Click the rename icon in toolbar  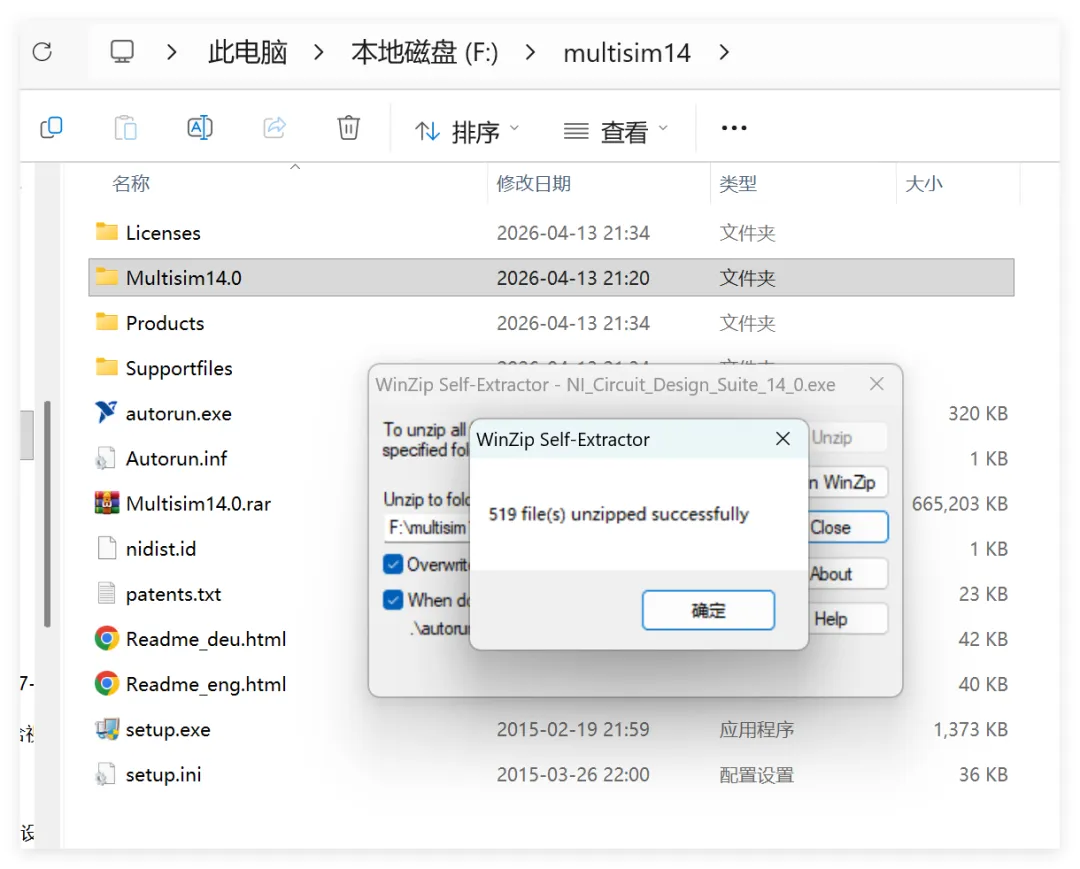point(200,128)
